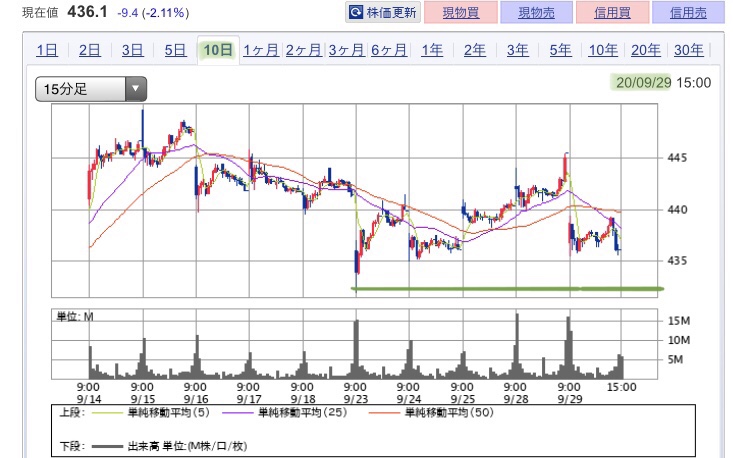The image size is (733, 458).
Task: Switch chart to 2ヶ月 period
Action: tap(304, 50)
